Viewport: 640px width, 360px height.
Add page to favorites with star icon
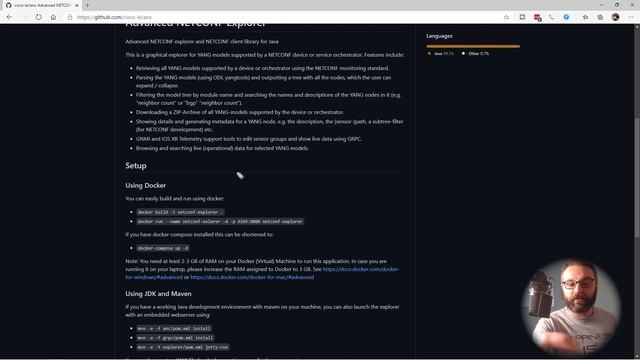(506, 17)
